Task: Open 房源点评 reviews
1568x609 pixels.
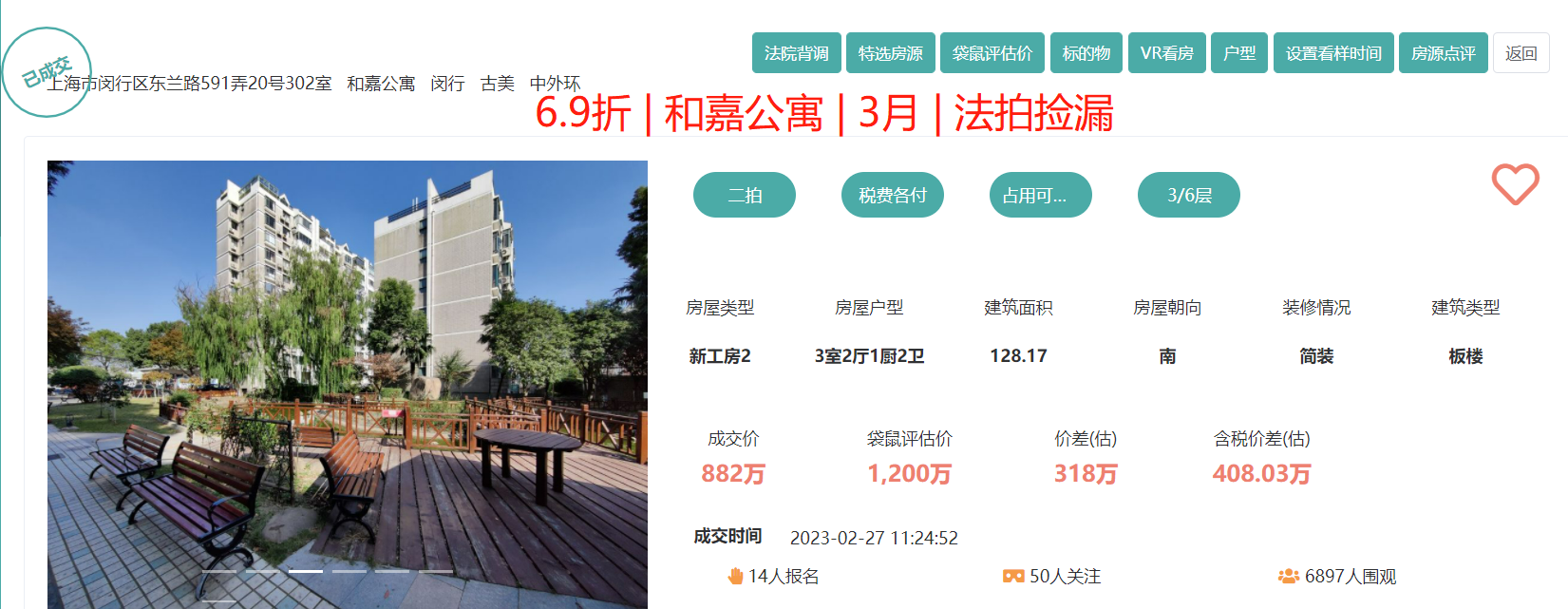Action: tap(1443, 53)
